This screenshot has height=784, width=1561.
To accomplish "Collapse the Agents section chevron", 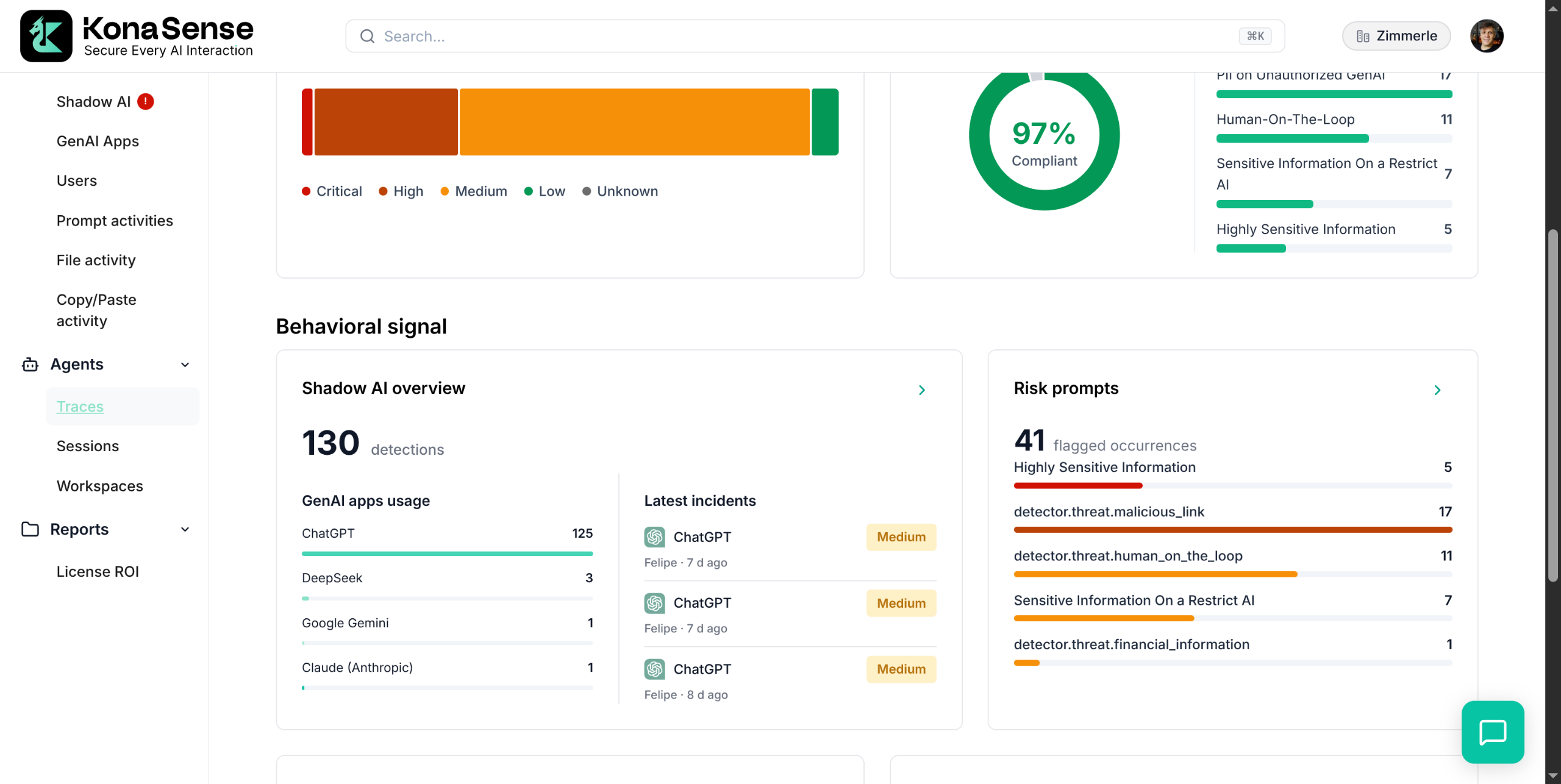I will [x=185, y=365].
